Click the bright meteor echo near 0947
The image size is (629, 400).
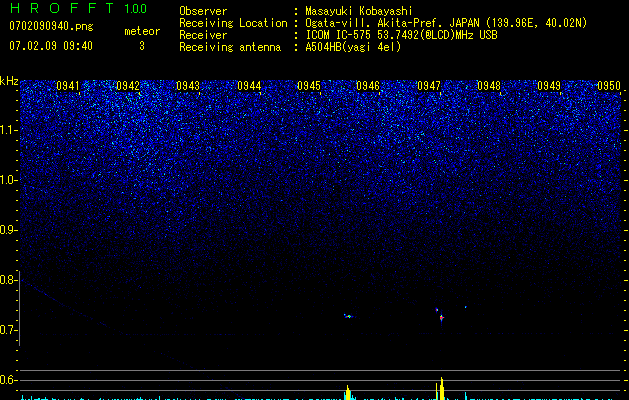coord(441,317)
